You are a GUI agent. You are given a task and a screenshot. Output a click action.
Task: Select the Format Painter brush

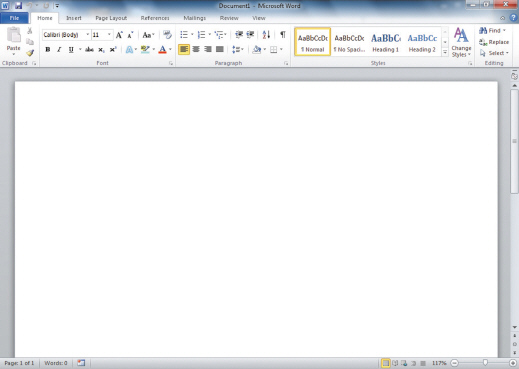30,53
